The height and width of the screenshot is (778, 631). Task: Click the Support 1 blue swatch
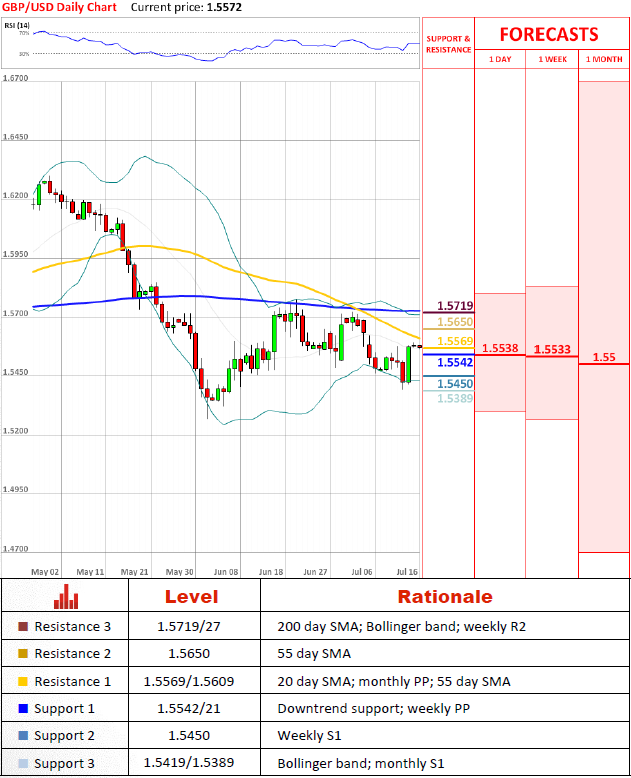tap(23, 709)
